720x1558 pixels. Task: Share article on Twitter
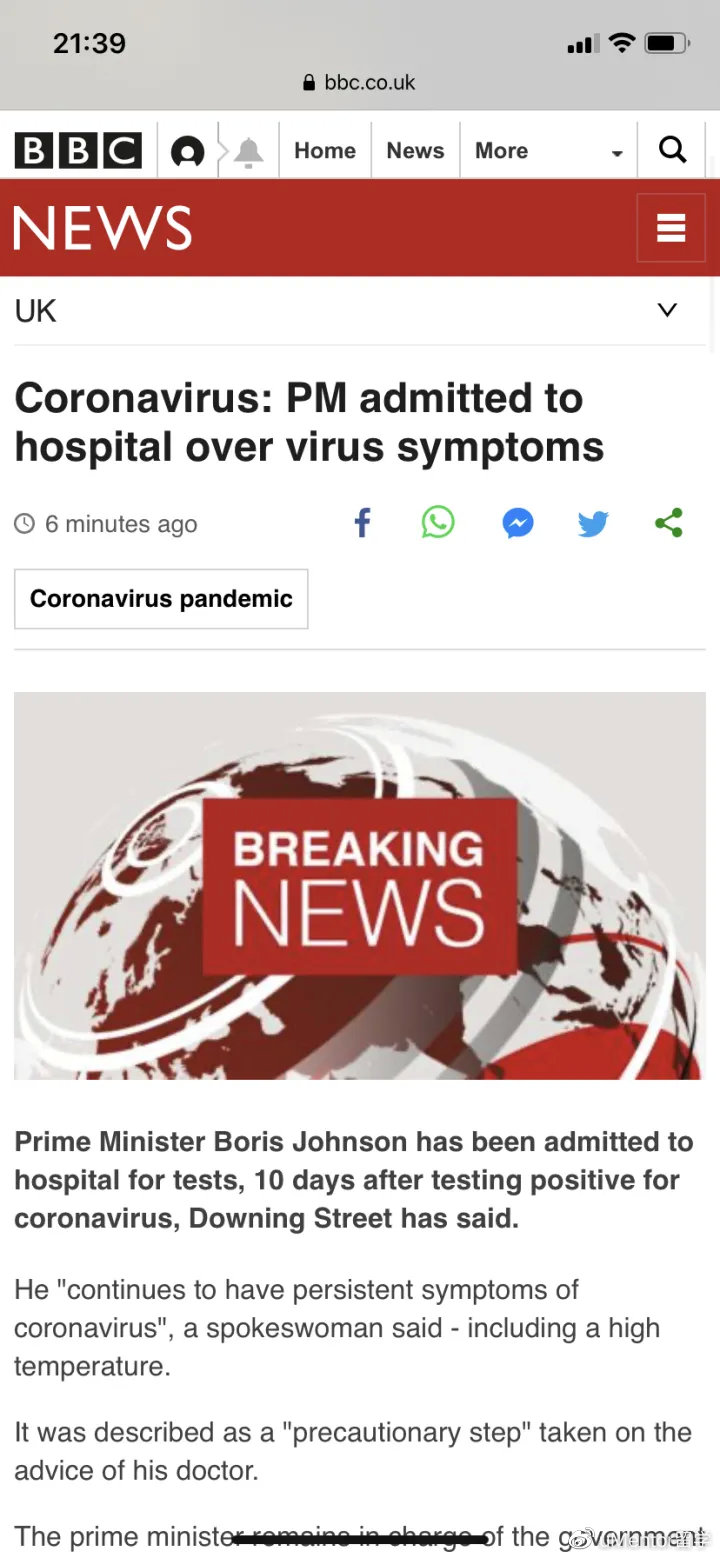593,523
